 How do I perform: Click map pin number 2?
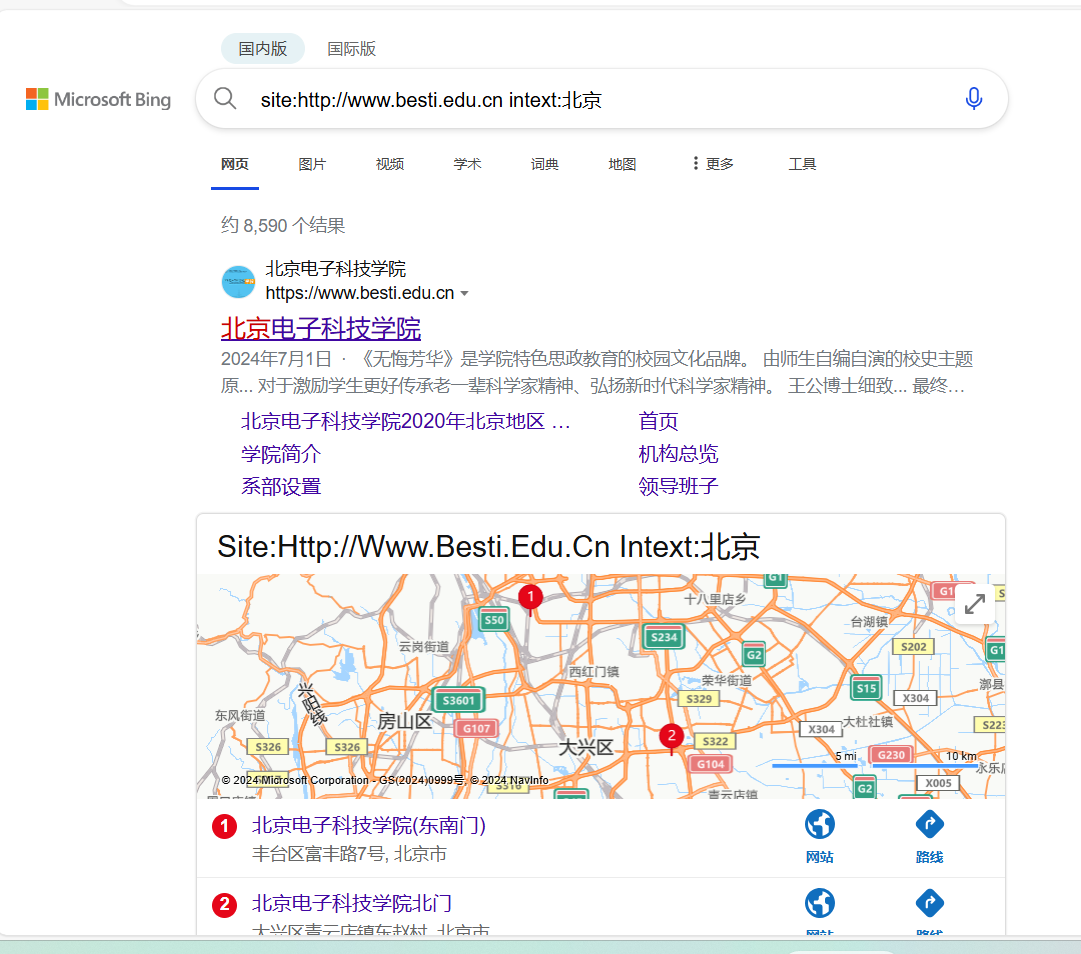671,738
